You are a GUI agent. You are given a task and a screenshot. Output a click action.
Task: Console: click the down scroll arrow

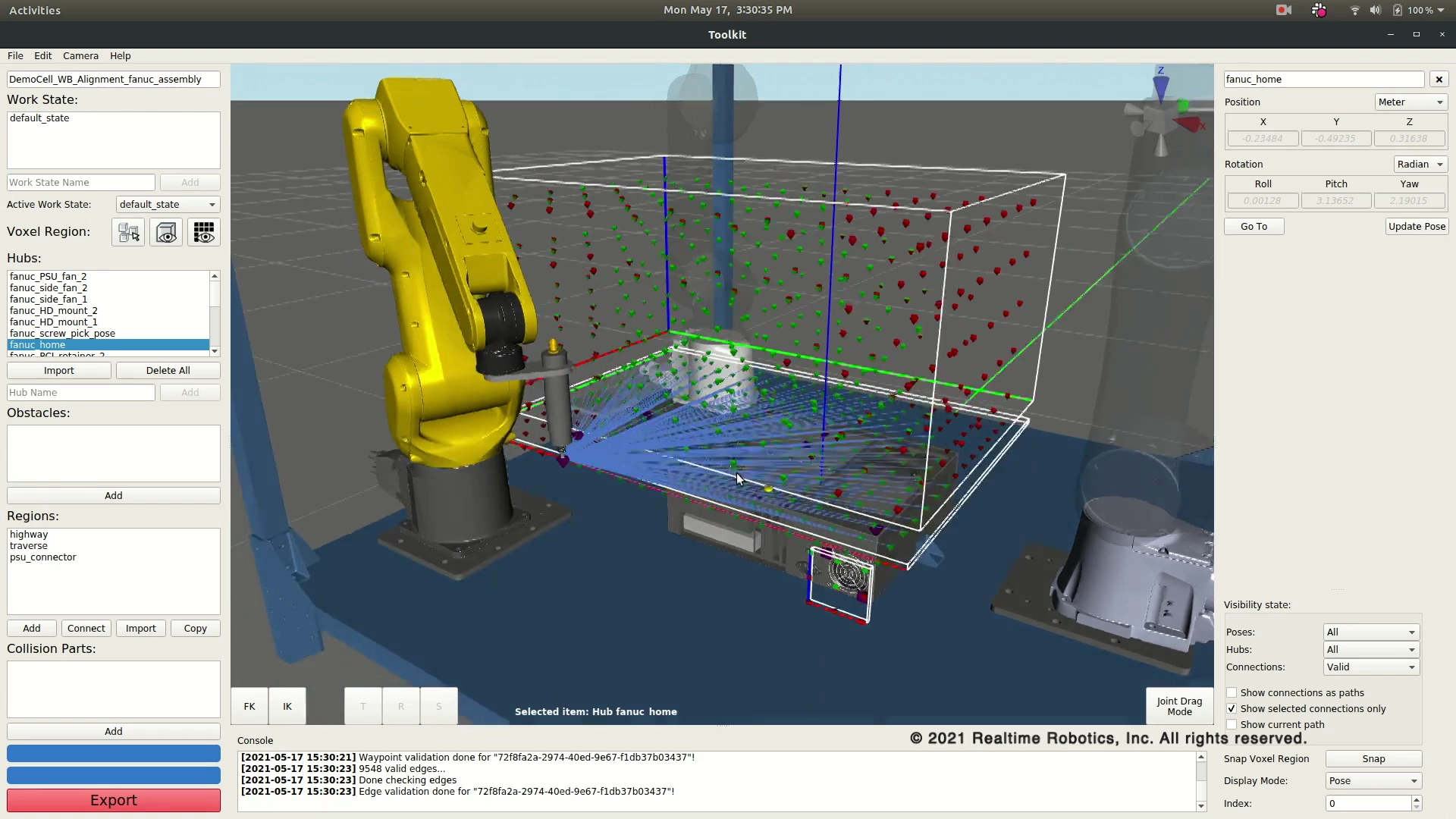coord(1201,806)
